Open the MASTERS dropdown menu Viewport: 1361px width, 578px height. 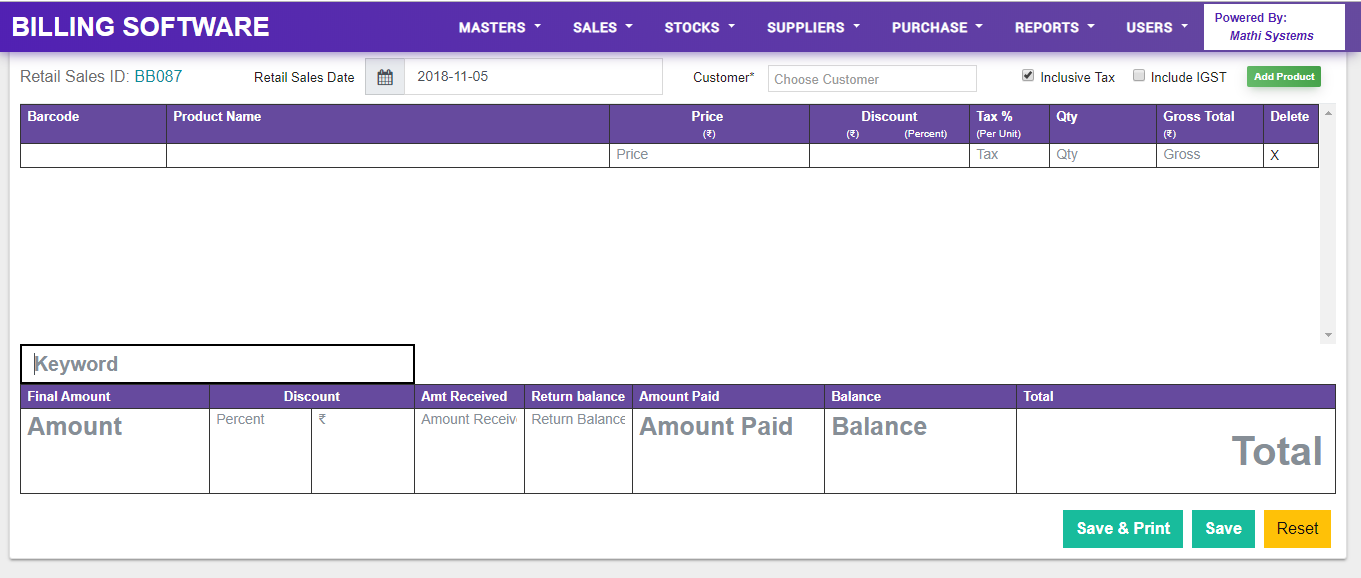tap(499, 28)
